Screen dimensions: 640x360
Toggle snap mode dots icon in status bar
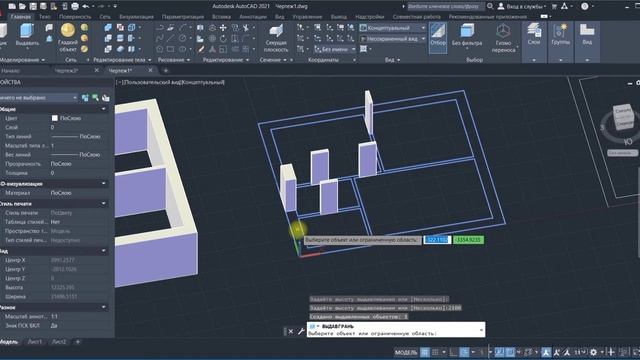[435, 352]
